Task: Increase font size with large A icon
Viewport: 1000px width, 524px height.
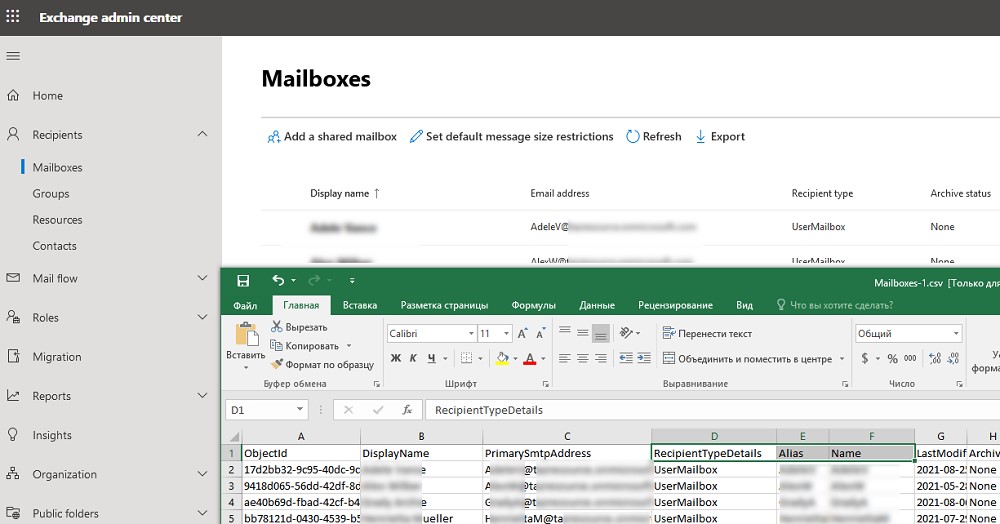Action: 522,333
